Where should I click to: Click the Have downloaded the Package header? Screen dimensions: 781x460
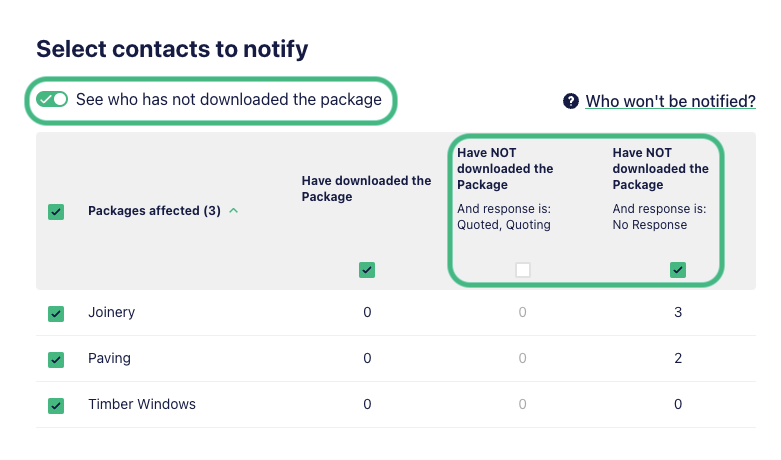point(366,188)
